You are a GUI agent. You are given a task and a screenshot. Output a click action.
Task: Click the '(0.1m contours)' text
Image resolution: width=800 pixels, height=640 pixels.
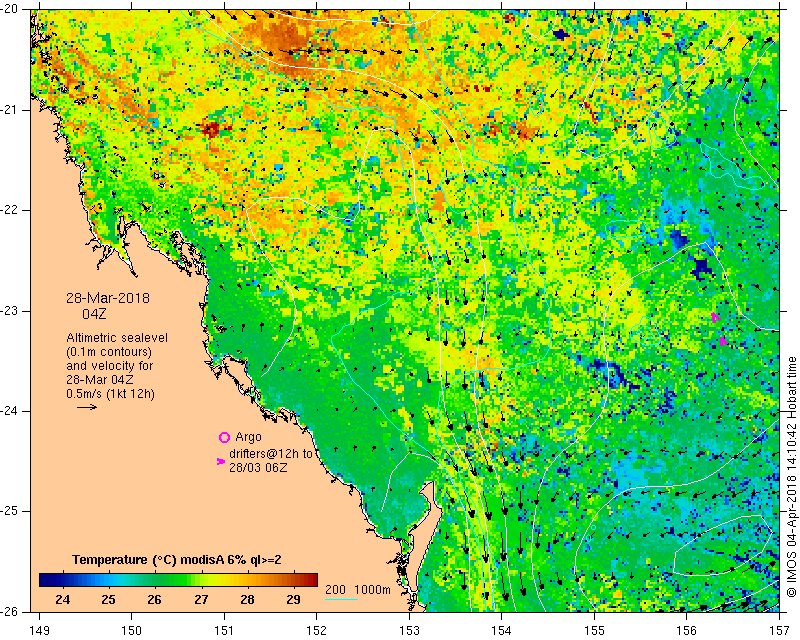[x=109, y=352]
